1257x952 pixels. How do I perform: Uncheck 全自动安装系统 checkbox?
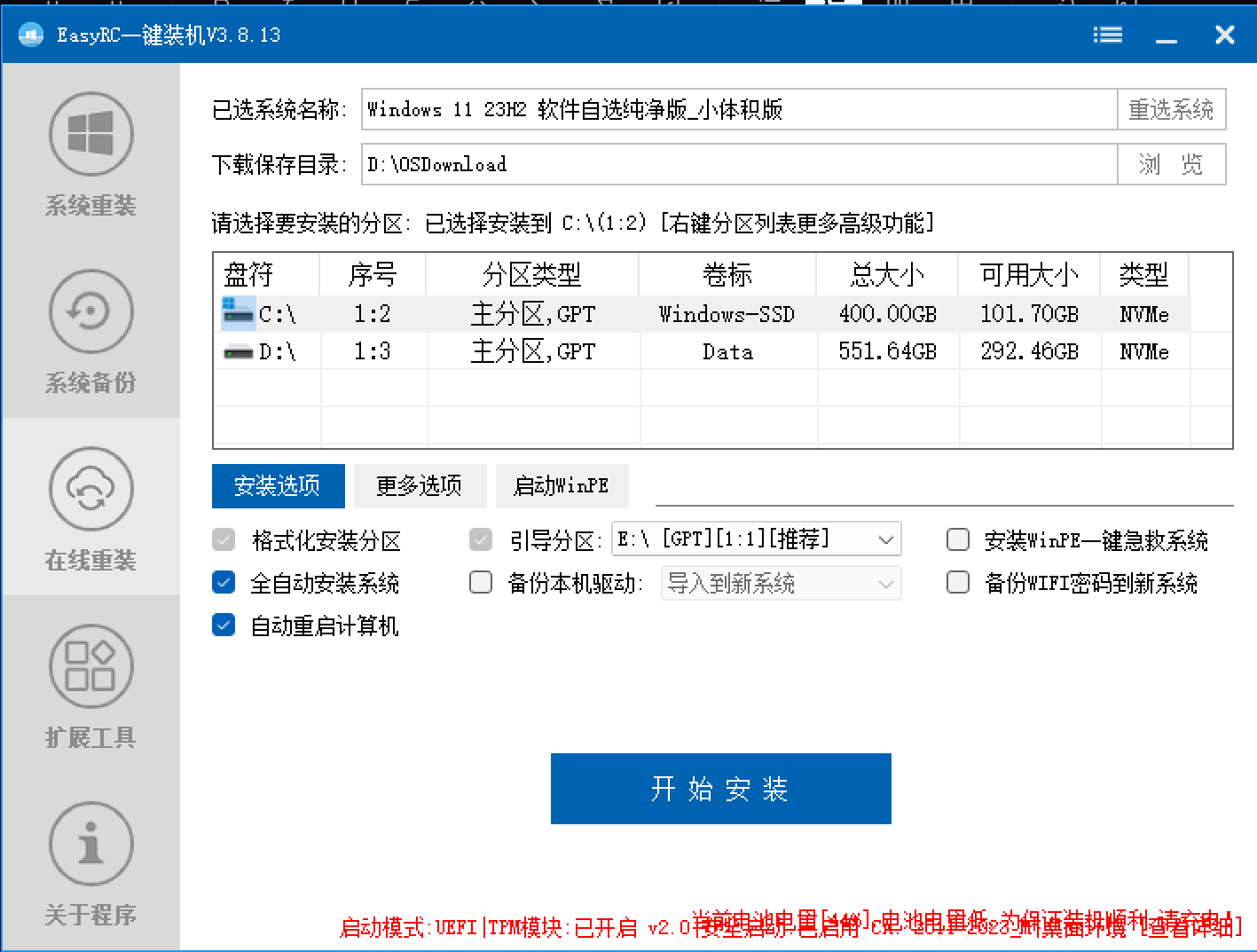224,582
